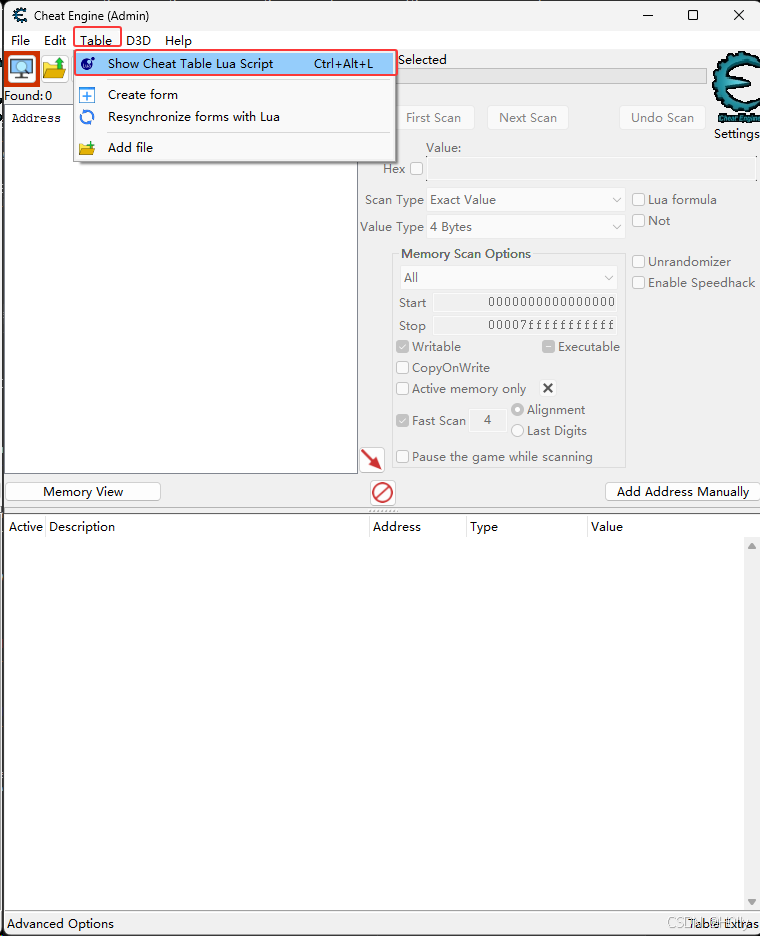This screenshot has width=760, height=936.
Task: Click the red arrow add-to-list icon
Action: [x=372, y=460]
